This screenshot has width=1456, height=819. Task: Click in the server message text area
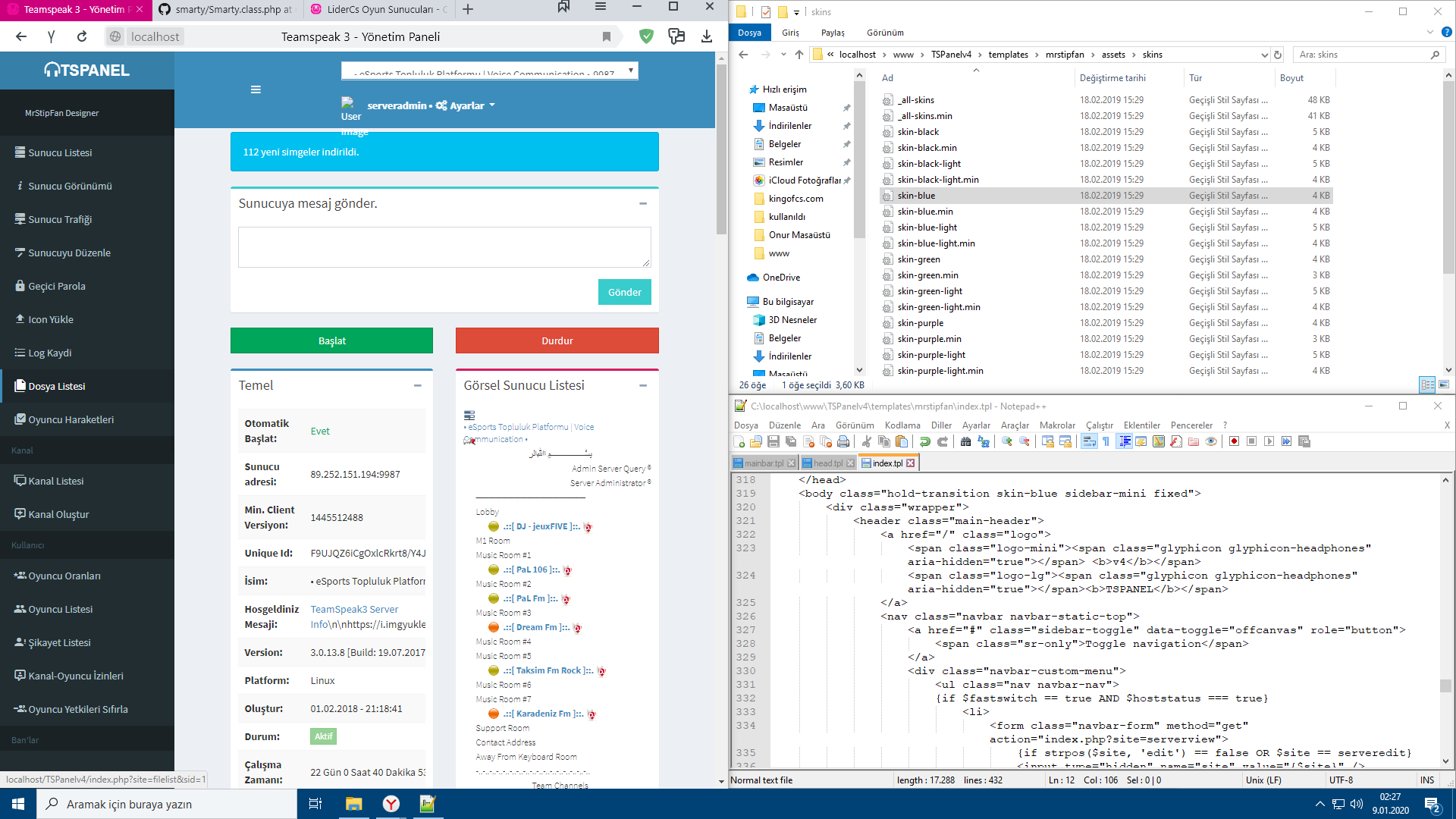444,247
